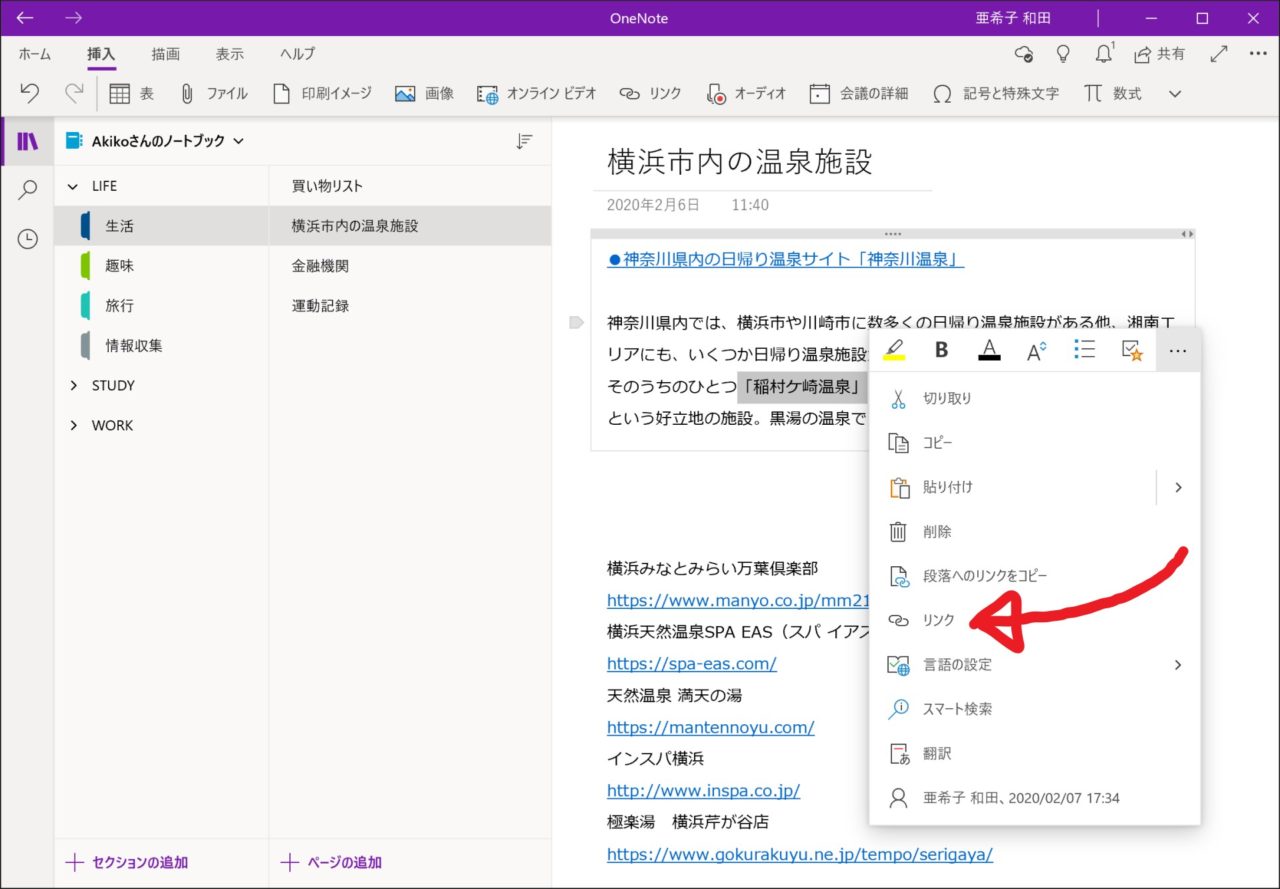The width and height of the screenshot is (1280, 889).
Task: Toggle Bold in the mini toolbar
Action: coord(941,350)
